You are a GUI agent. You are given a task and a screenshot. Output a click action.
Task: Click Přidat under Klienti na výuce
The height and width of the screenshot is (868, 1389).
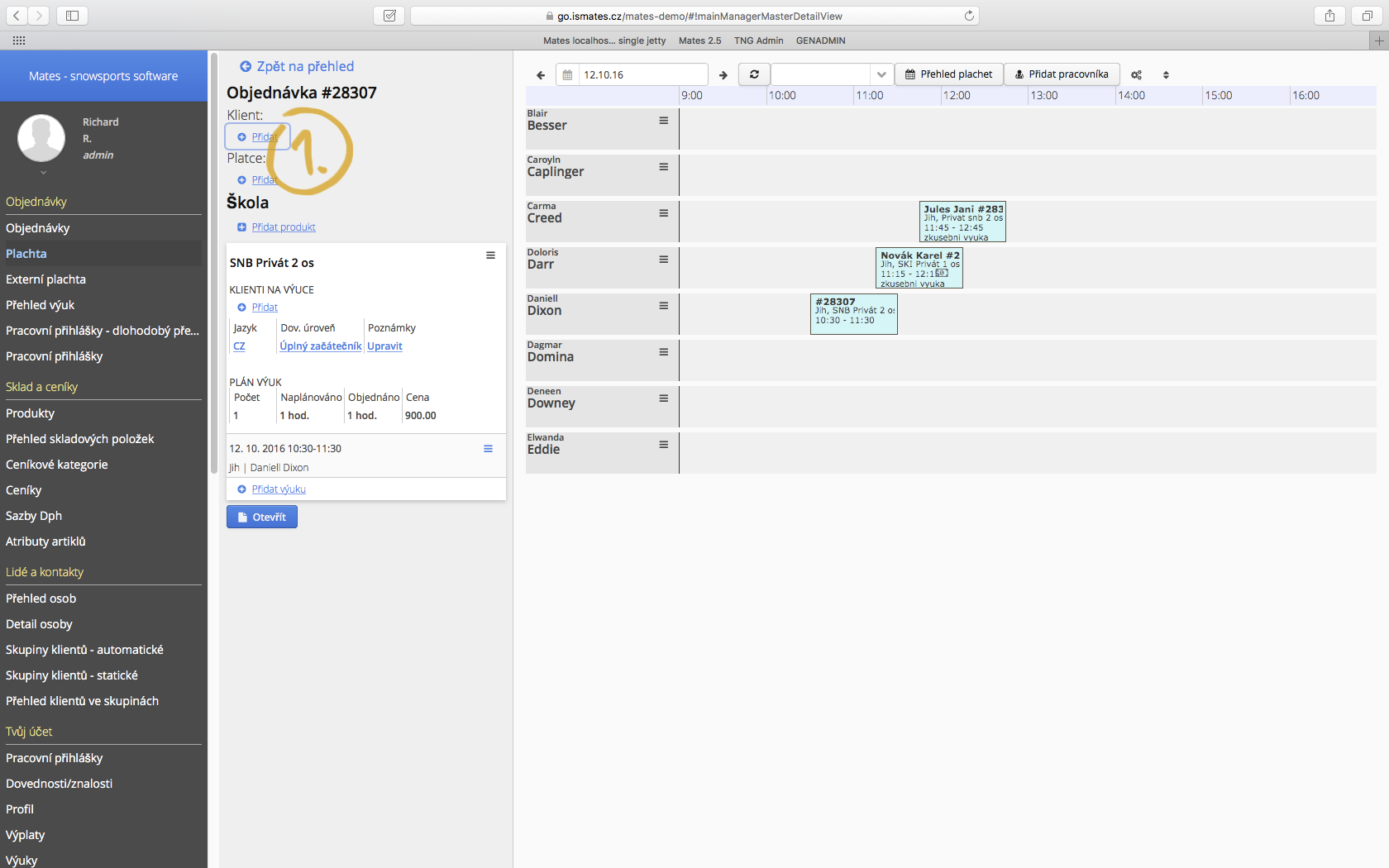click(265, 308)
